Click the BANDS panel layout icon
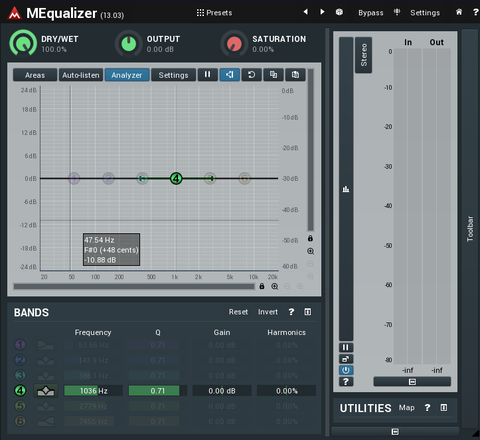 point(308,312)
